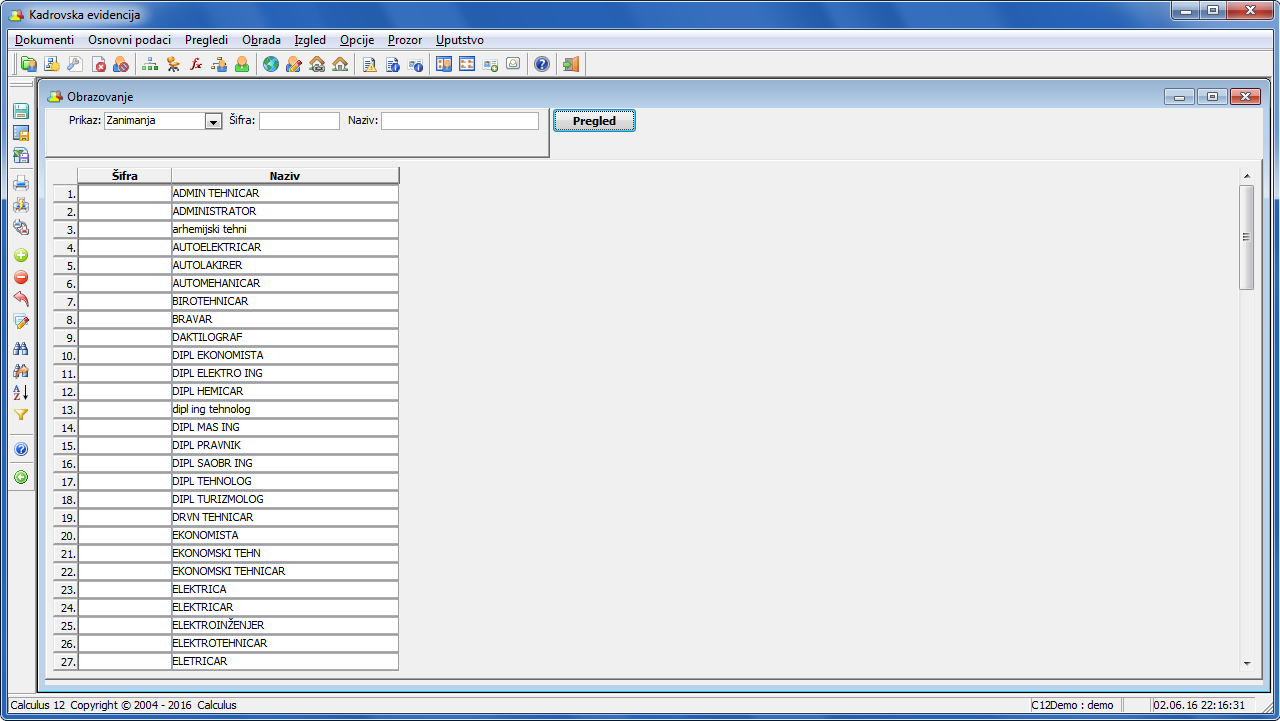Click the vertical scrollbar thumb in the table
Screen dimensions: 1280x721
pyautogui.click(x=1246, y=237)
